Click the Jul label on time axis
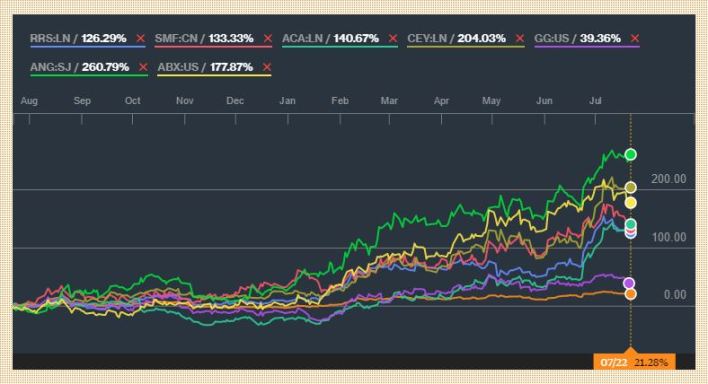The height and width of the screenshot is (384, 708). [595, 101]
